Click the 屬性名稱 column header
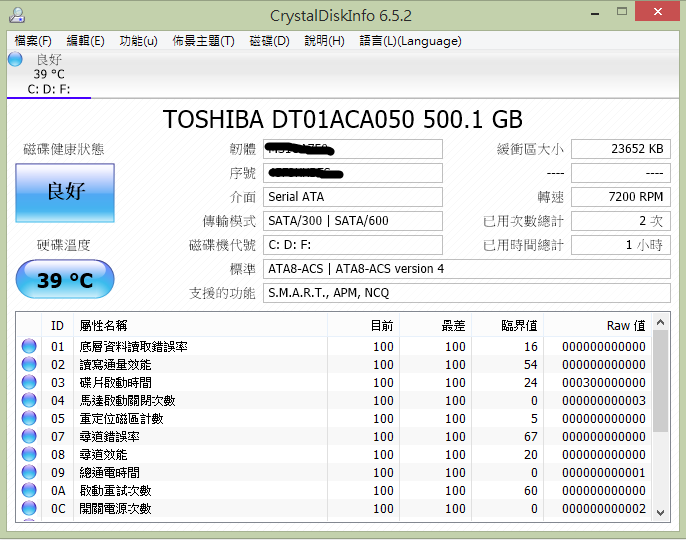The width and height of the screenshot is (686, 540). pyautogui.click(x=200, y=326)
